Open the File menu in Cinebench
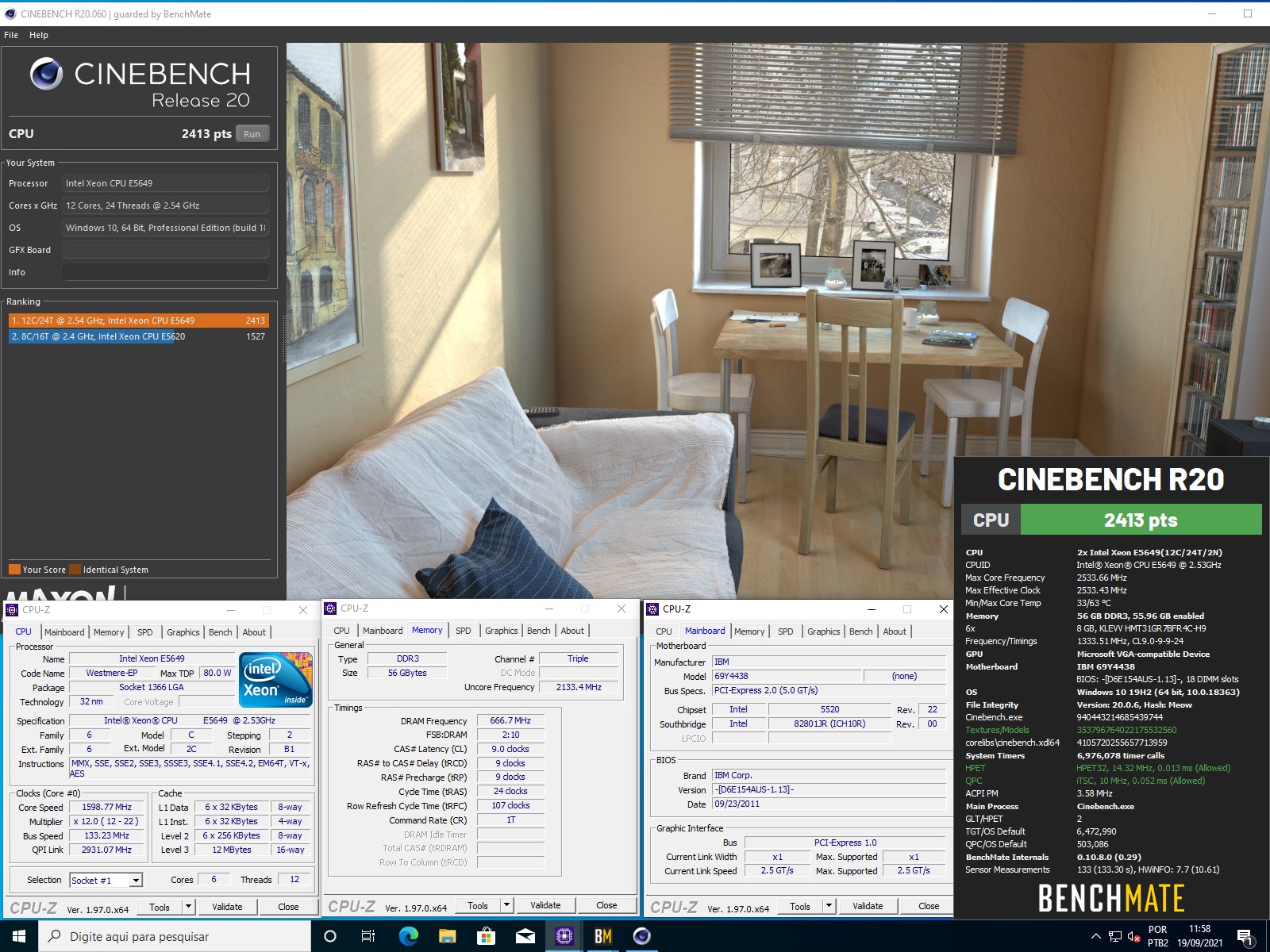 point(11,35)
